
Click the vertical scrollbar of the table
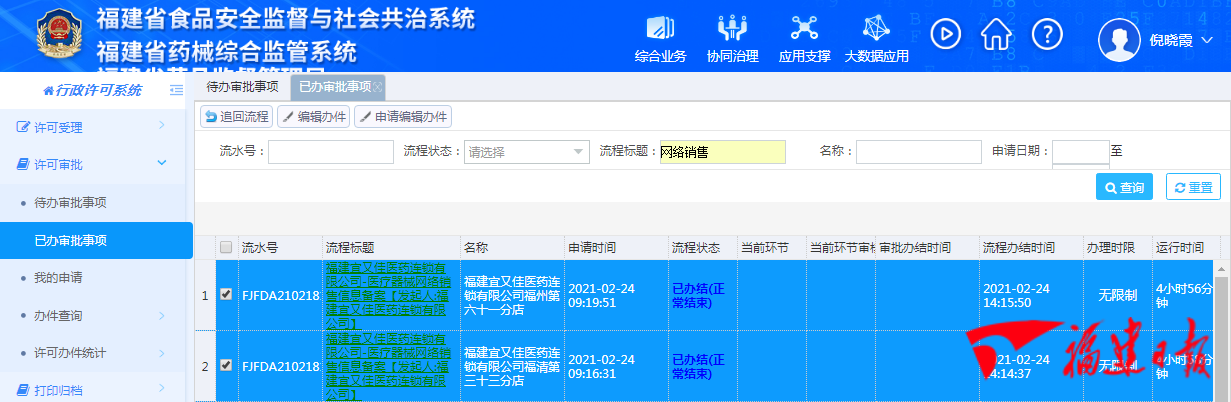click(1222, 330)
